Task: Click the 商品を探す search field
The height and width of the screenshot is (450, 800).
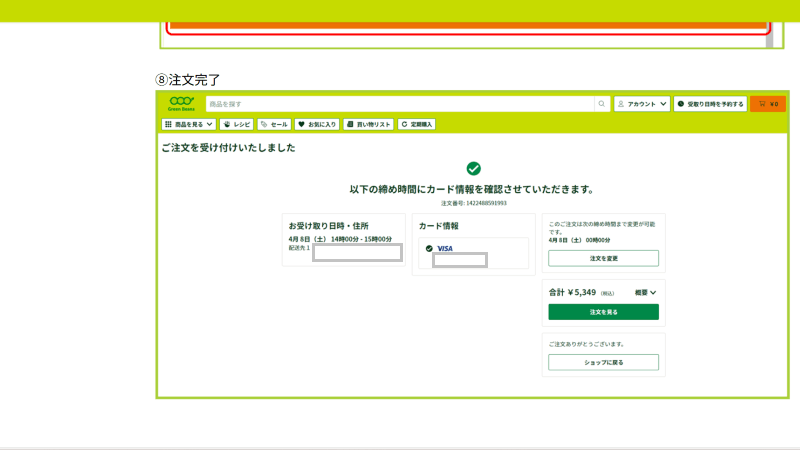Action: pos(400,104)
